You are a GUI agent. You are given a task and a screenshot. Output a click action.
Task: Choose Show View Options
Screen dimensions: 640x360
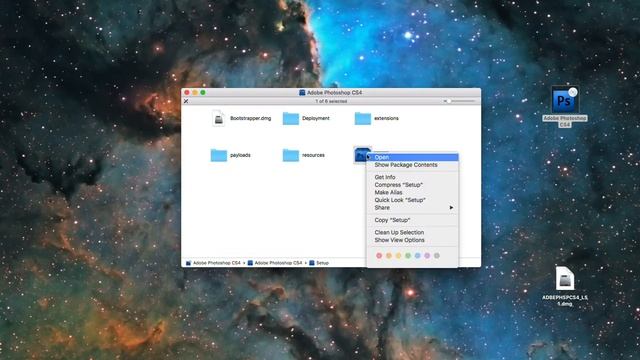pos(412,240)
